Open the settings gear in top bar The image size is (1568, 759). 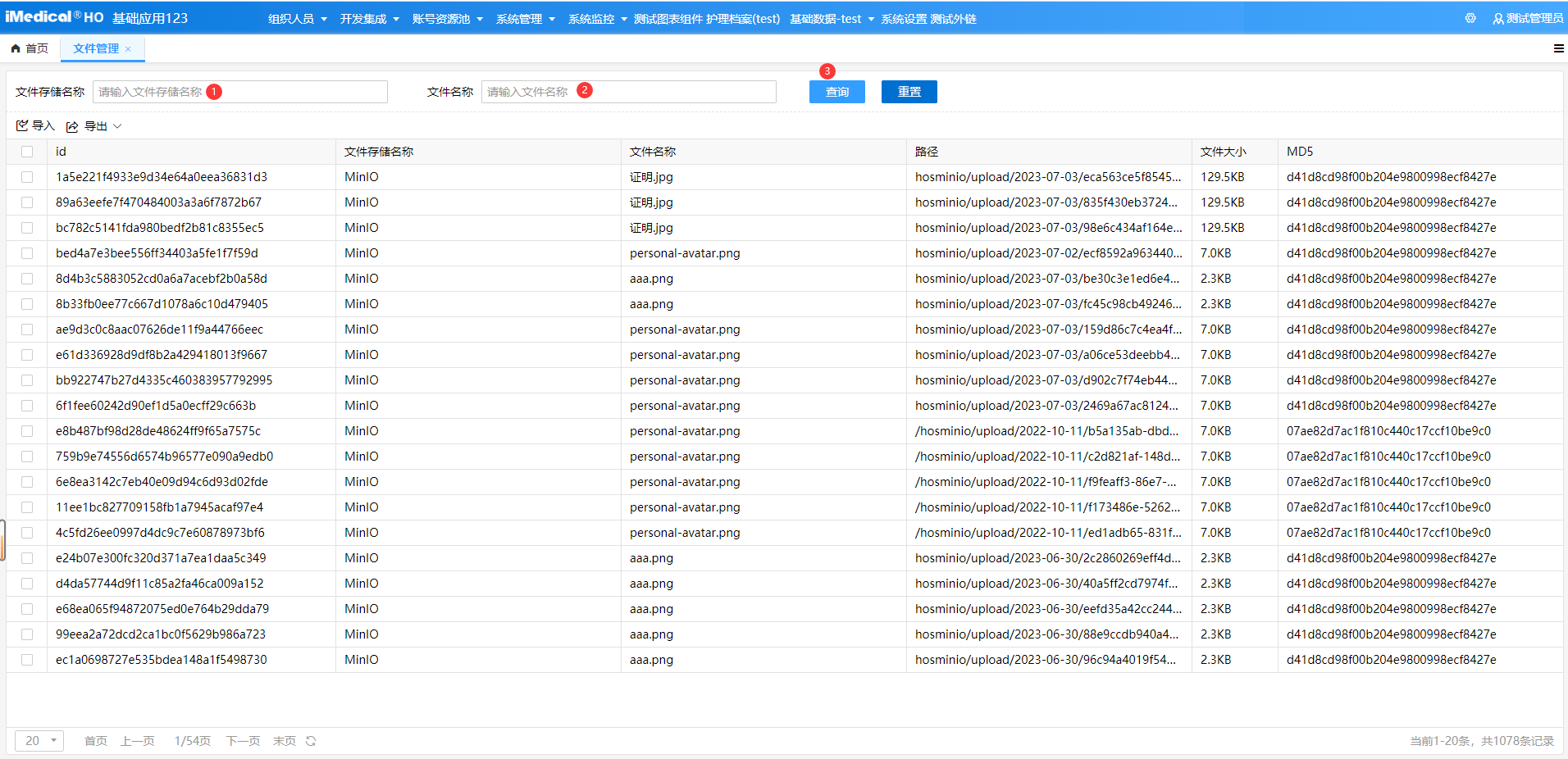[1470, 17]
